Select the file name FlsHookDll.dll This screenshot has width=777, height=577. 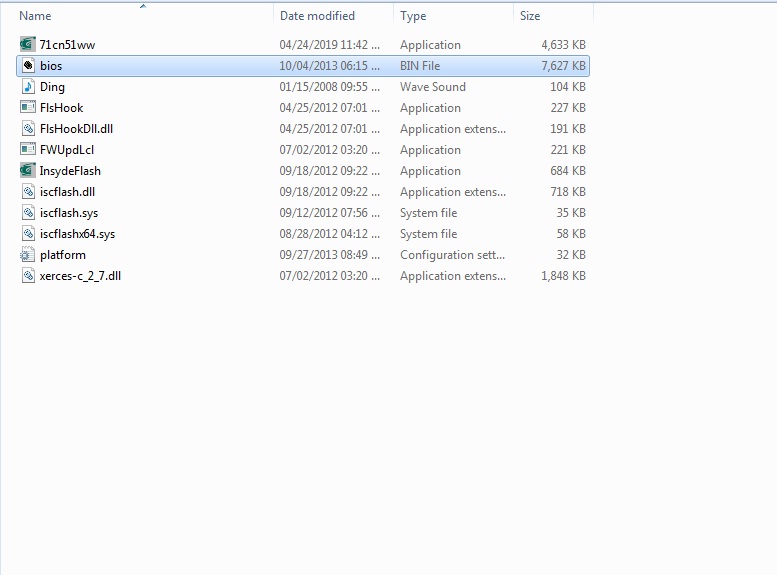pos(76,129)
